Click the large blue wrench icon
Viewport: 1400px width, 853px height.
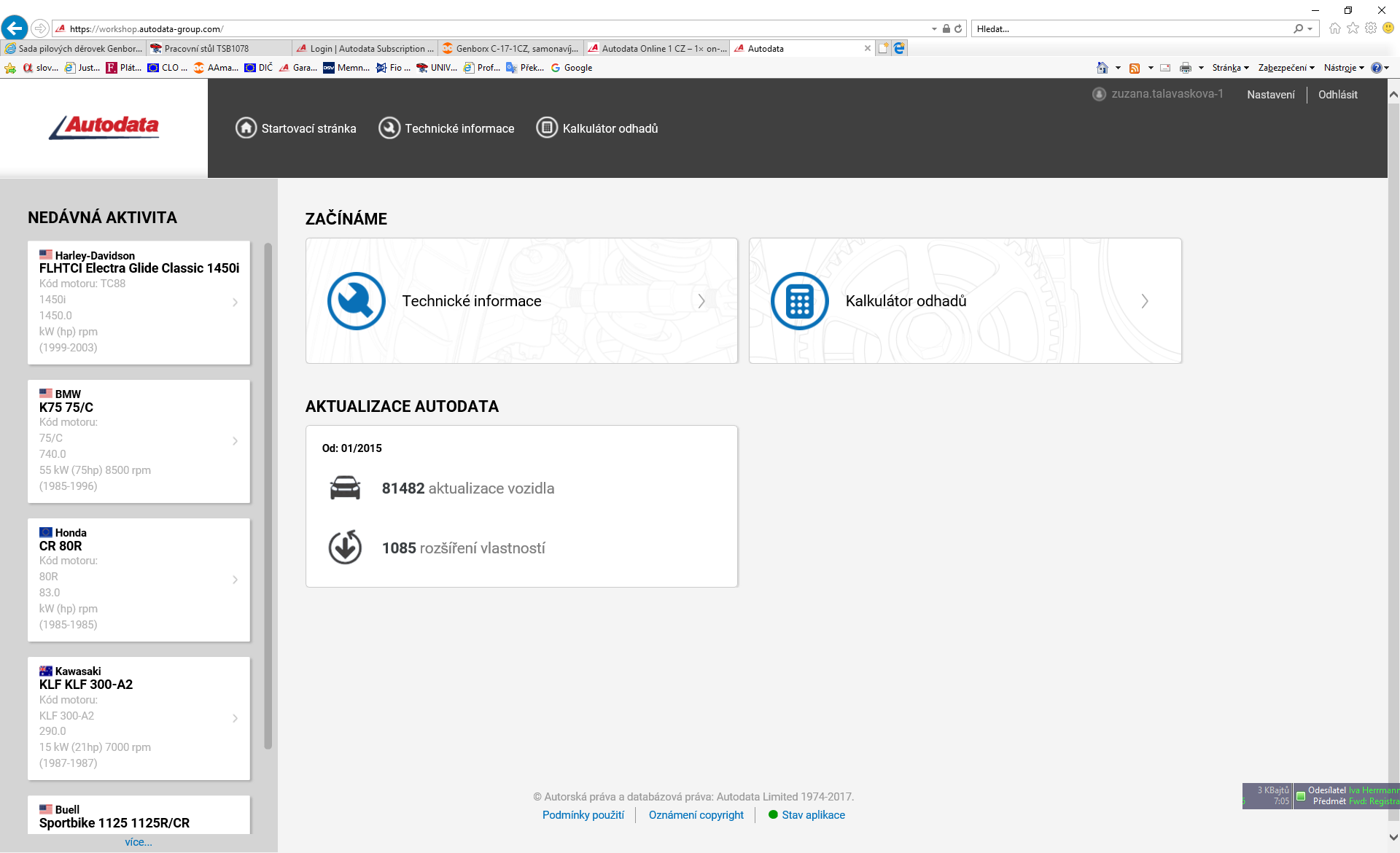point(356,301)
